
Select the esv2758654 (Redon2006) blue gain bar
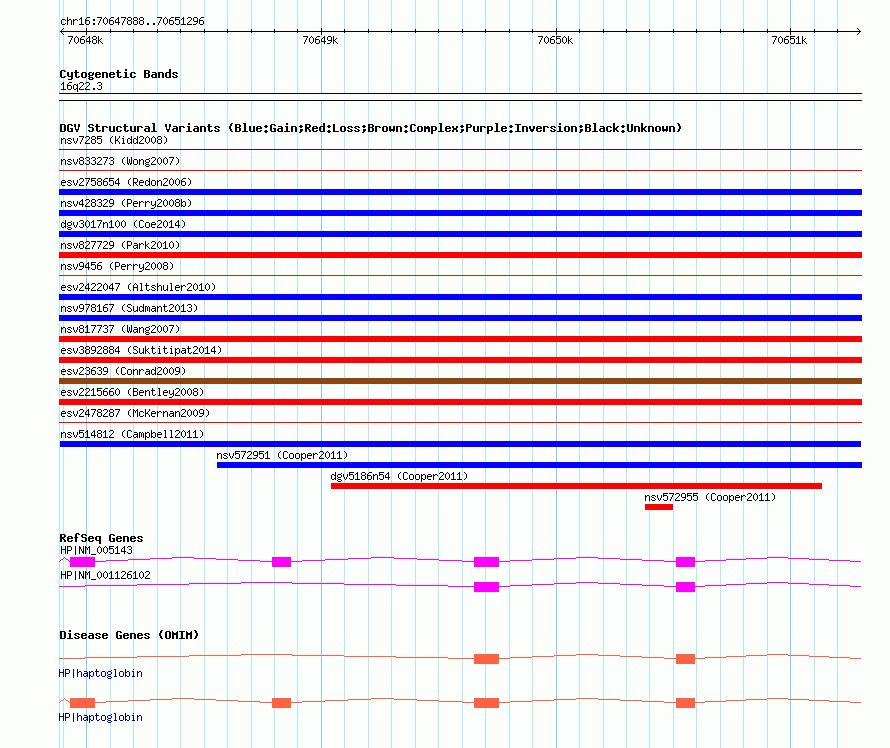point(460,192)
